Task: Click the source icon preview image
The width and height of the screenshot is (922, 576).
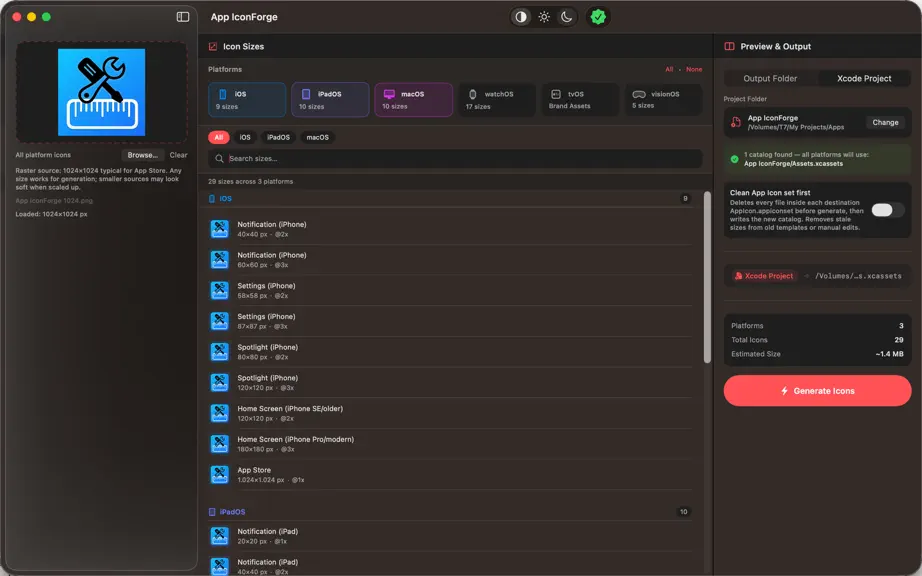Action: [x=101, y=92]
